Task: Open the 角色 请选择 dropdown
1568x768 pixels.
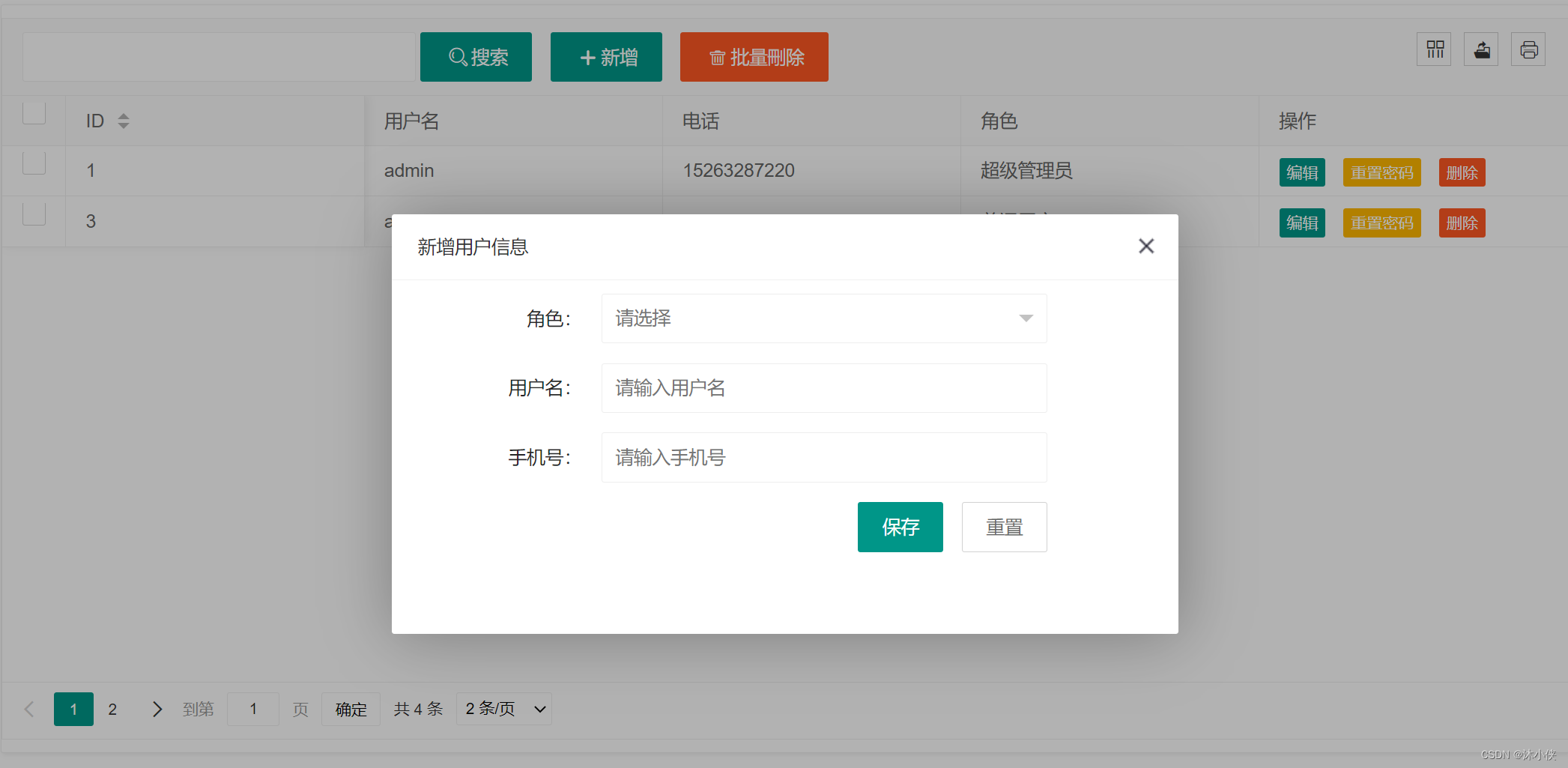Action: point(824,318)
